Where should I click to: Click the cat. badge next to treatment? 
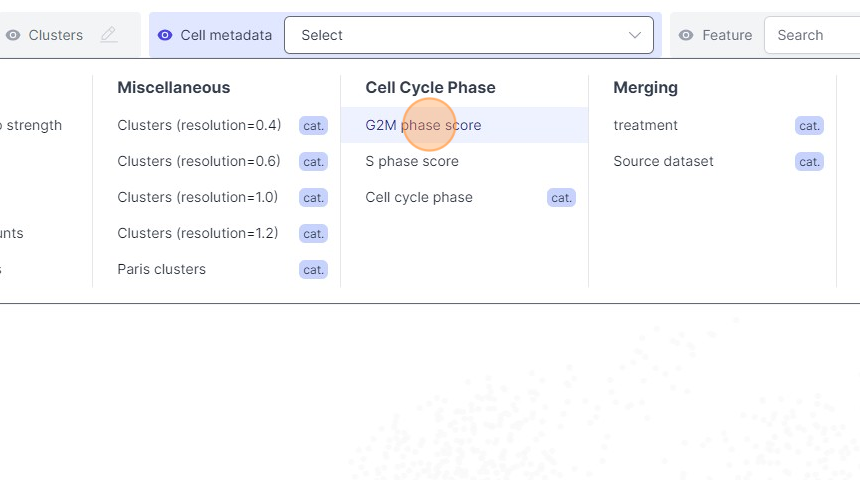coord(809,126)
